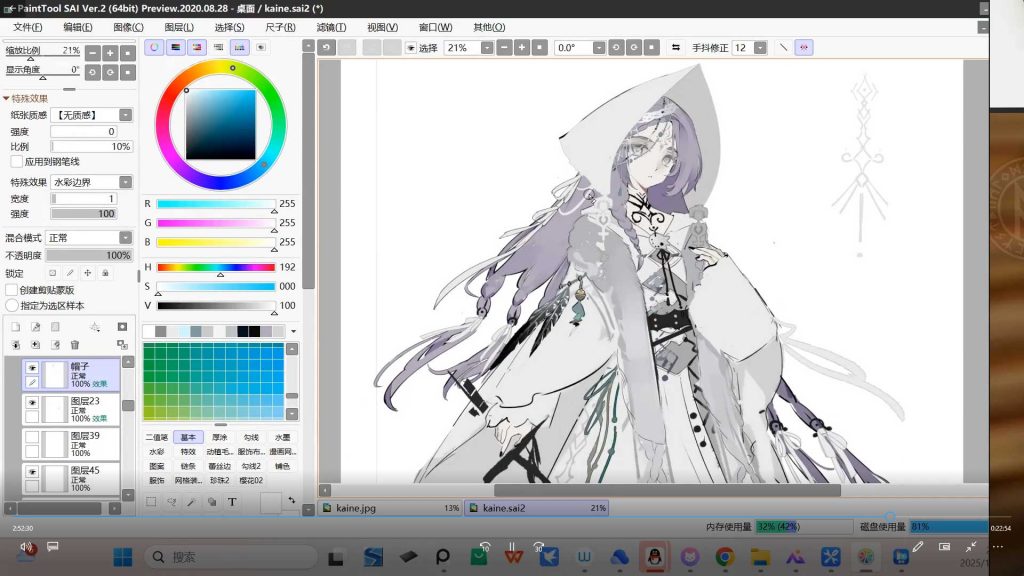This screenshot has height=576, width=1024.
Task: Hide the 帽子 layer
Action: click(31, 368)
